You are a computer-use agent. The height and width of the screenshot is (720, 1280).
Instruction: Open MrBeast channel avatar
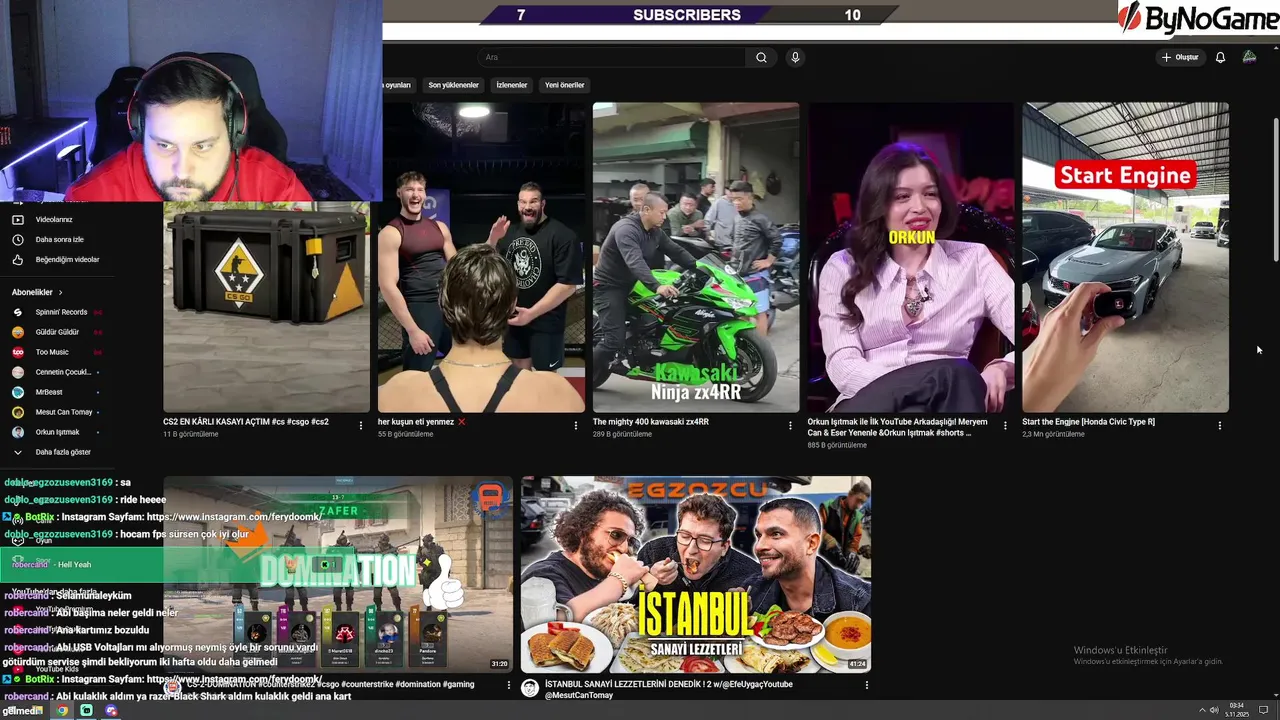pyautogui.click(x=17, y=392)
